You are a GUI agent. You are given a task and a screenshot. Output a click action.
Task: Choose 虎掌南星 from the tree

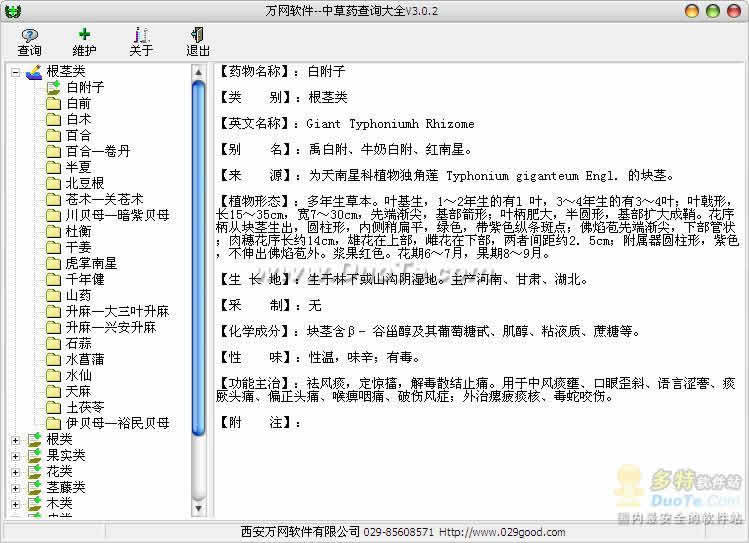(x=91, y=263)
